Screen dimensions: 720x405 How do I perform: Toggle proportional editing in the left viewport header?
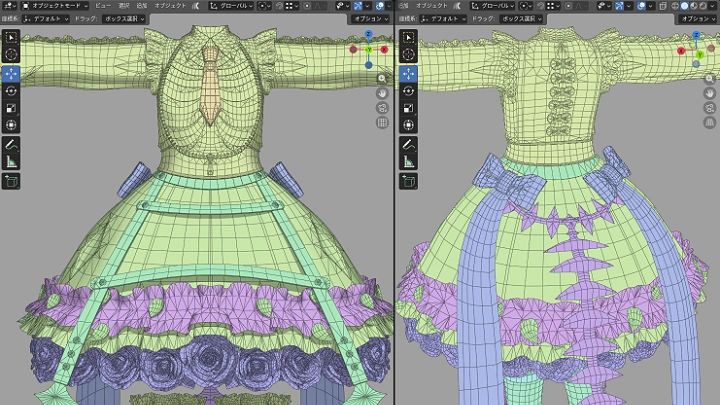307,6
